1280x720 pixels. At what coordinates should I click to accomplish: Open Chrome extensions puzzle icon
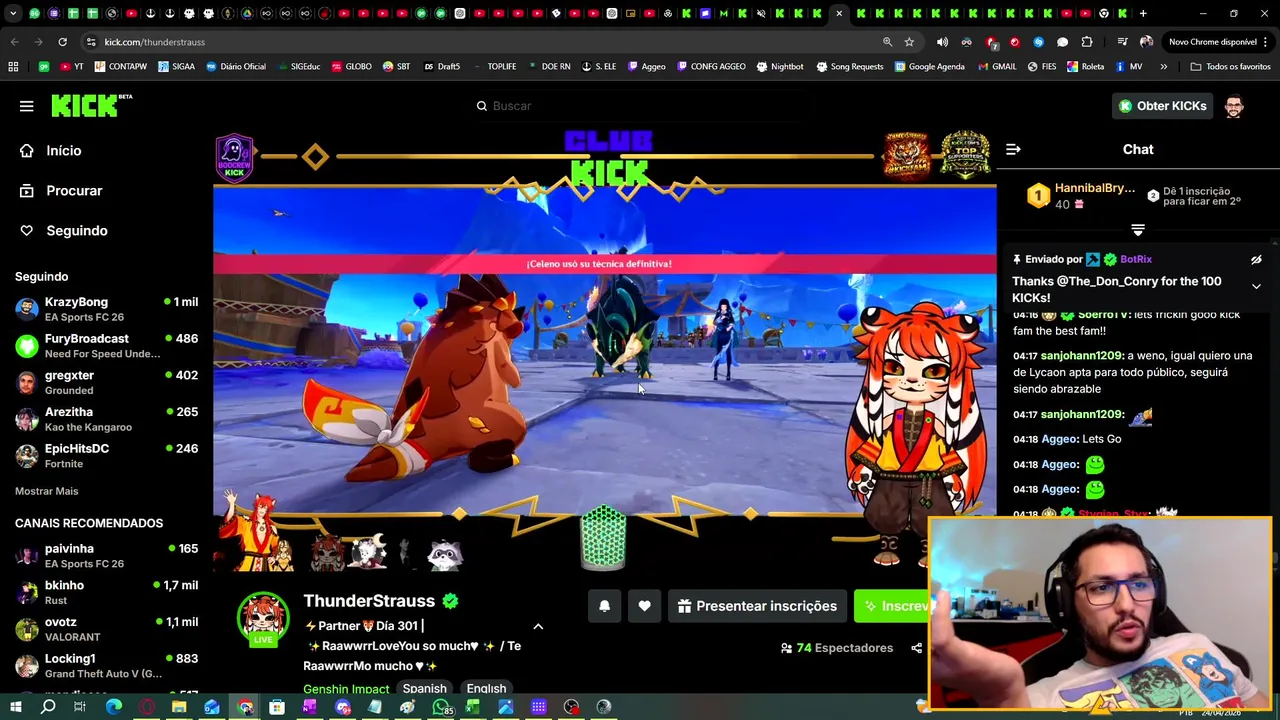point(1087,42)
